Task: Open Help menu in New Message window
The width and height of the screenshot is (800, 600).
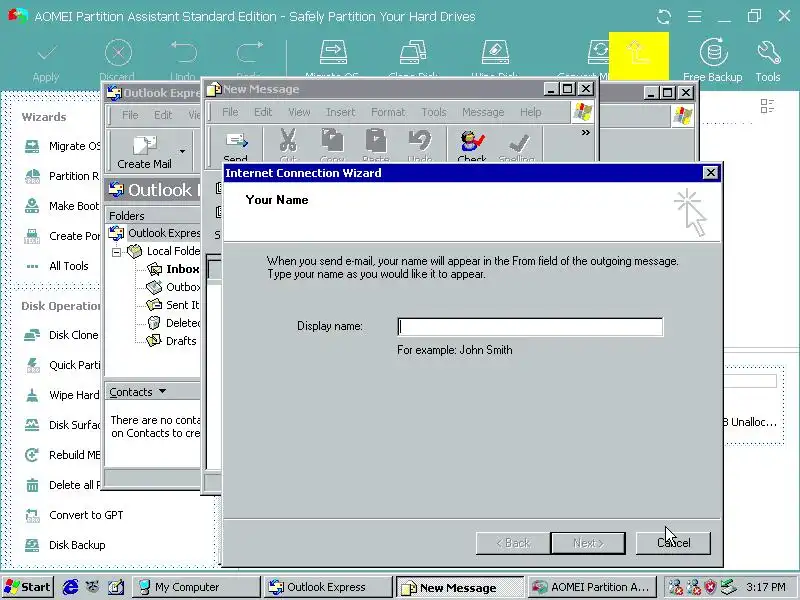Action: click(531, 112)
